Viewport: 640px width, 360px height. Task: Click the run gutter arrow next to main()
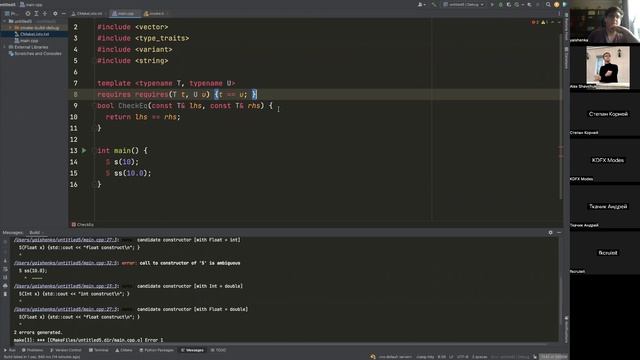[x=84, y=151]
